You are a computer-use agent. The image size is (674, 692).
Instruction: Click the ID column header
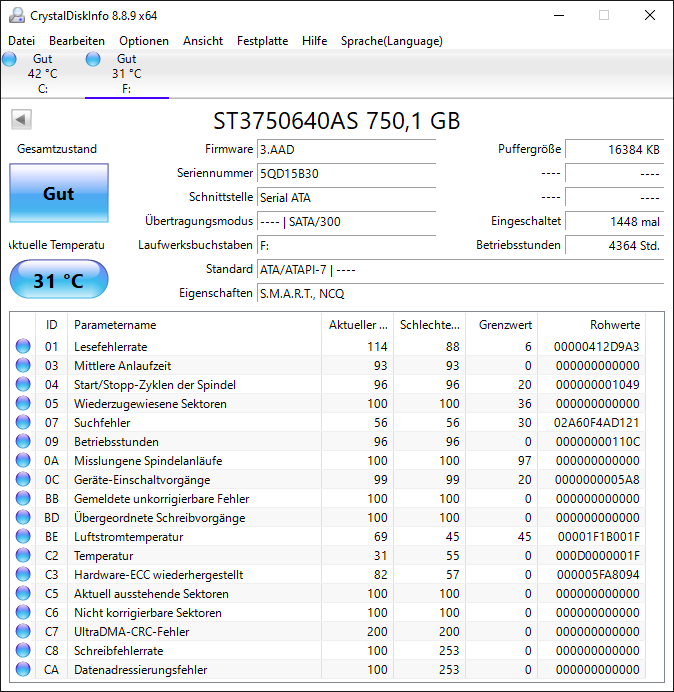[51, 325]
